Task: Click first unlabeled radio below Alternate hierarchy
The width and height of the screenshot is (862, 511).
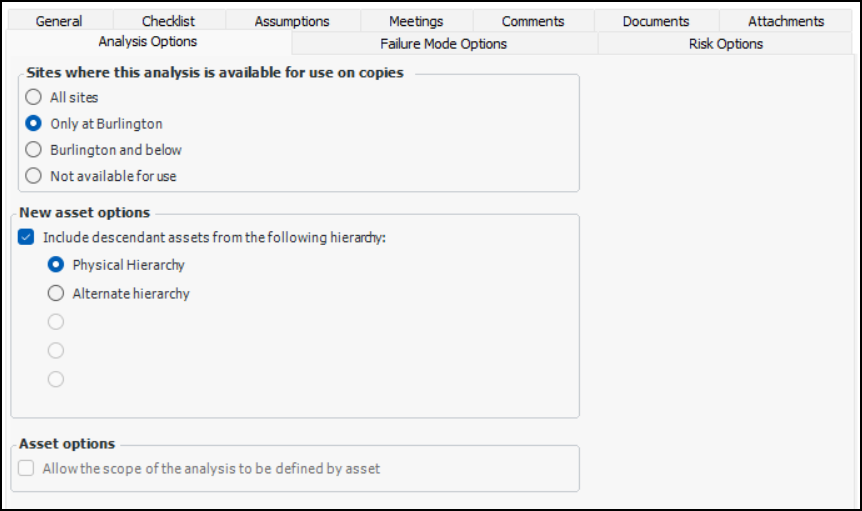Action: coord(57,322)
